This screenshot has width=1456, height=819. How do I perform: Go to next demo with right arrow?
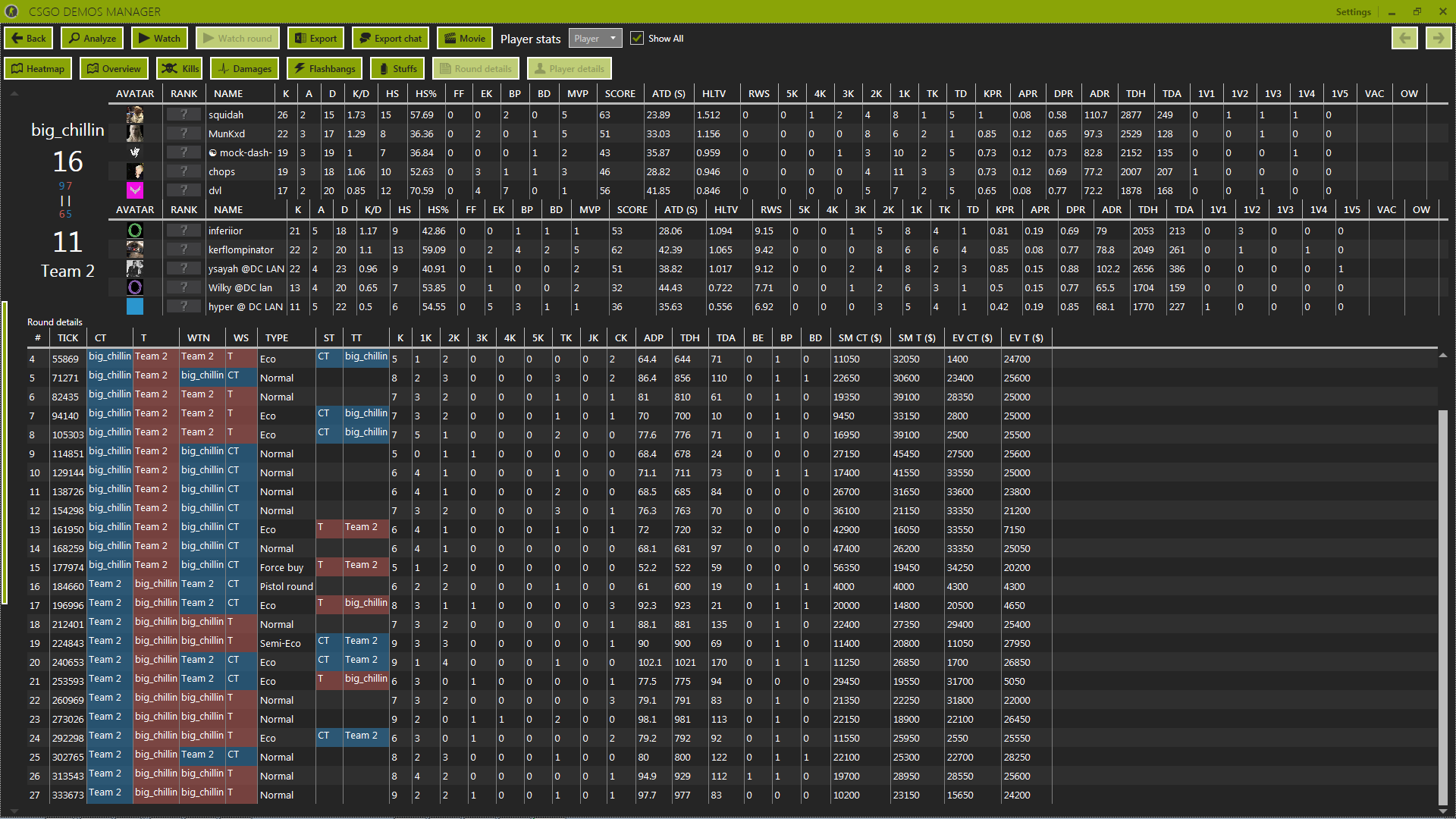pos(1438,39)
